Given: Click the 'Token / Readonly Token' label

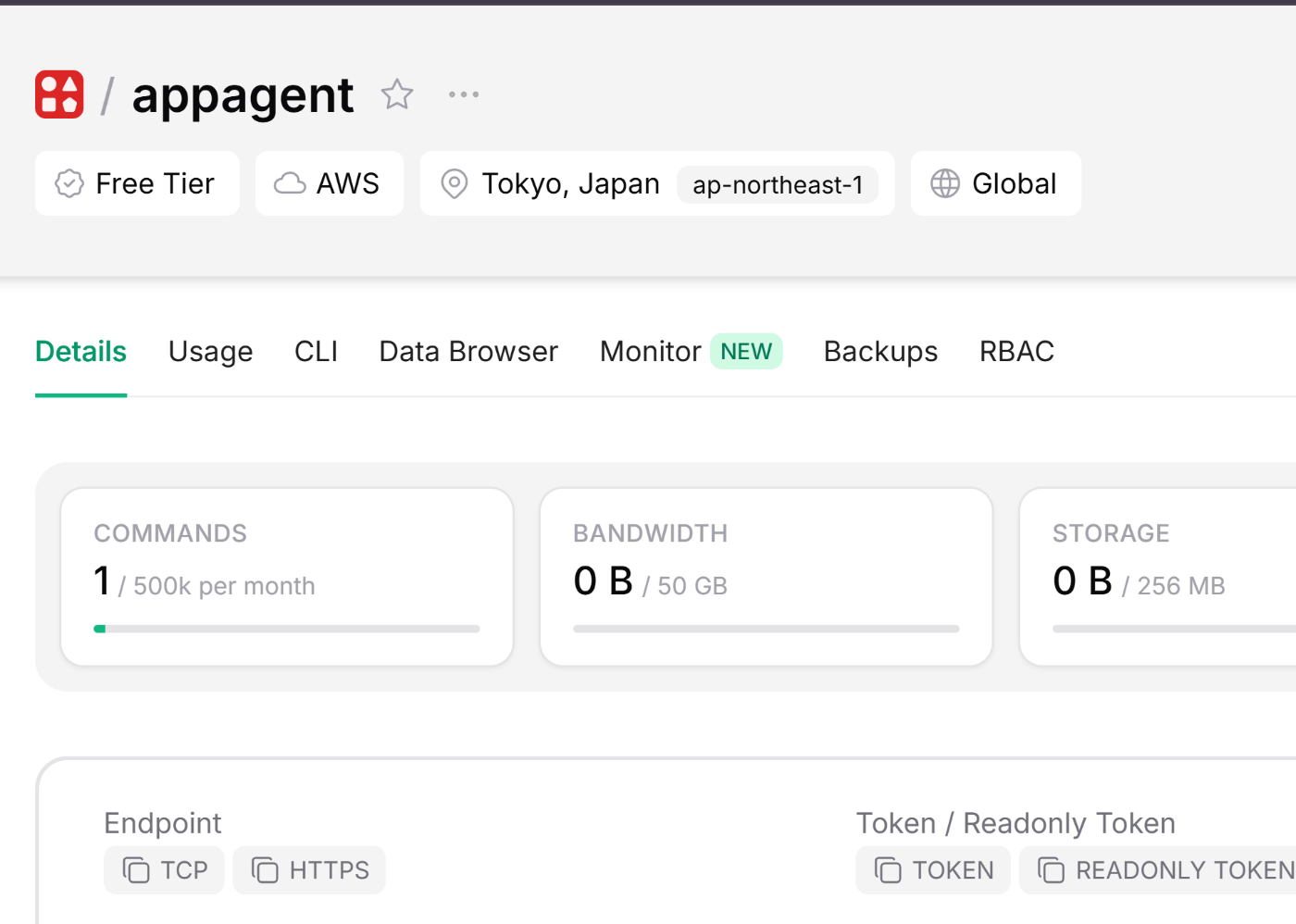Looking at the screenshot, I should (1016, 823).
